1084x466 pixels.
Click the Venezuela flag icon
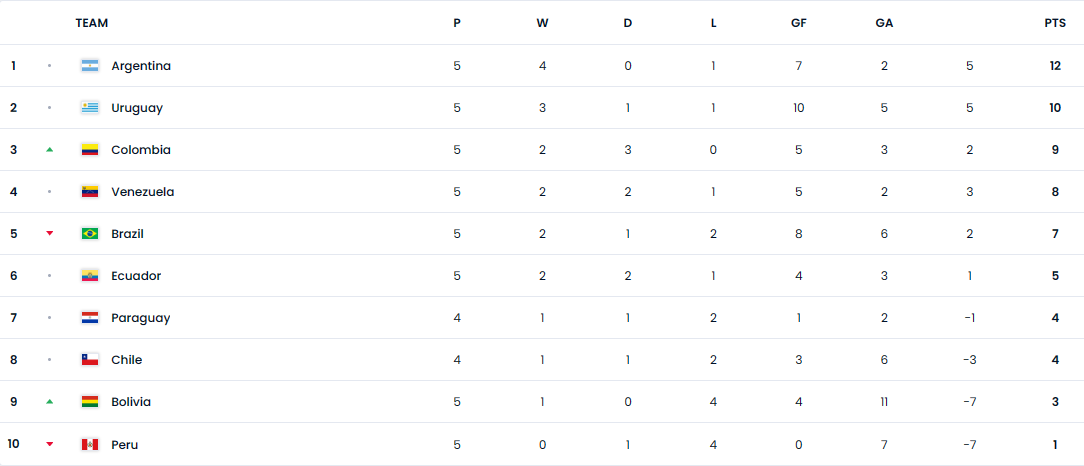pyautogui.click(x=90, y=192)
